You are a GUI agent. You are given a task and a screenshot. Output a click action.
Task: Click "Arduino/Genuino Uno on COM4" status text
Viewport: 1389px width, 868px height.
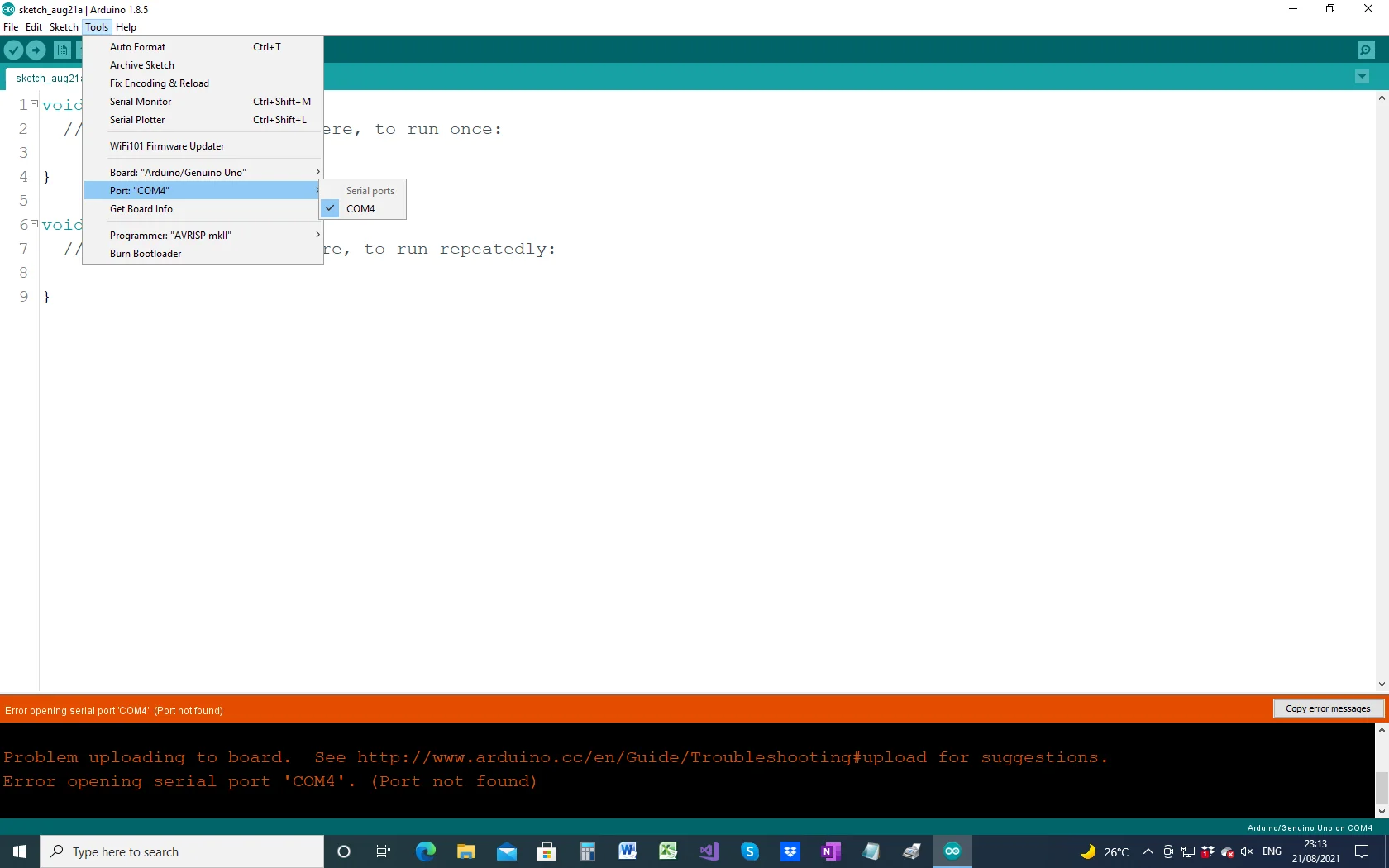tap(1310, 827)
